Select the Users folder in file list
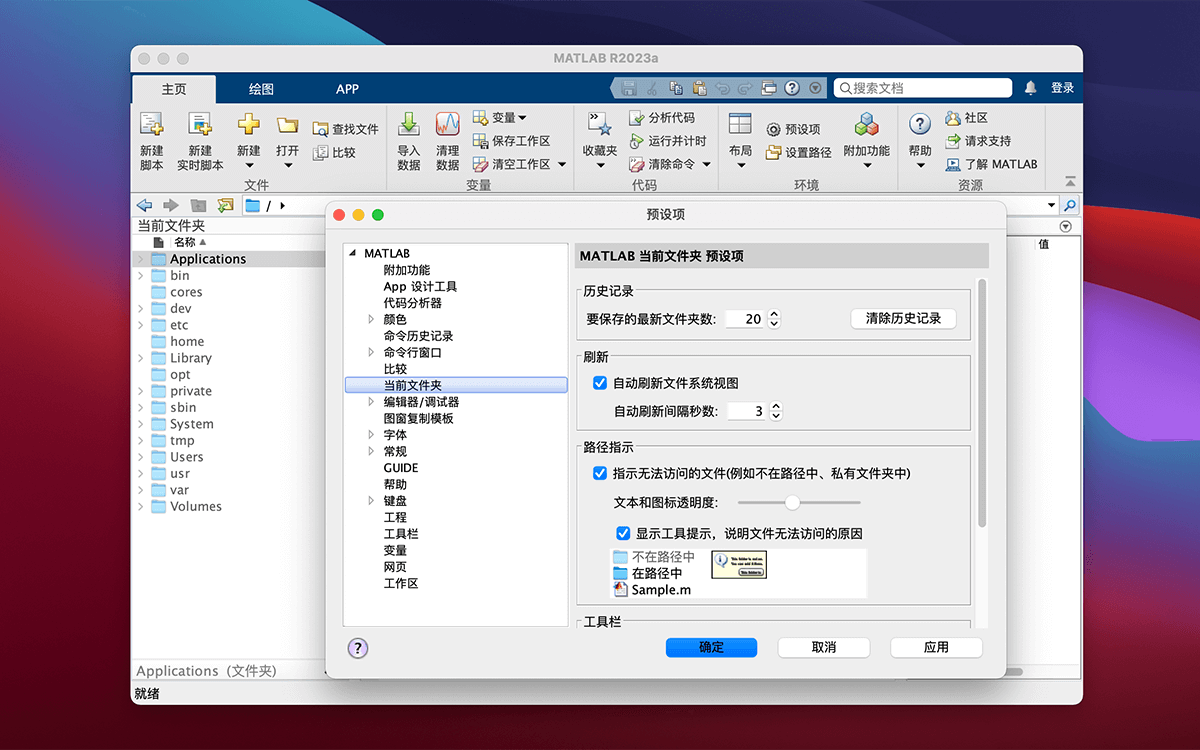1200x750 pixels. (x=186, y=457)
